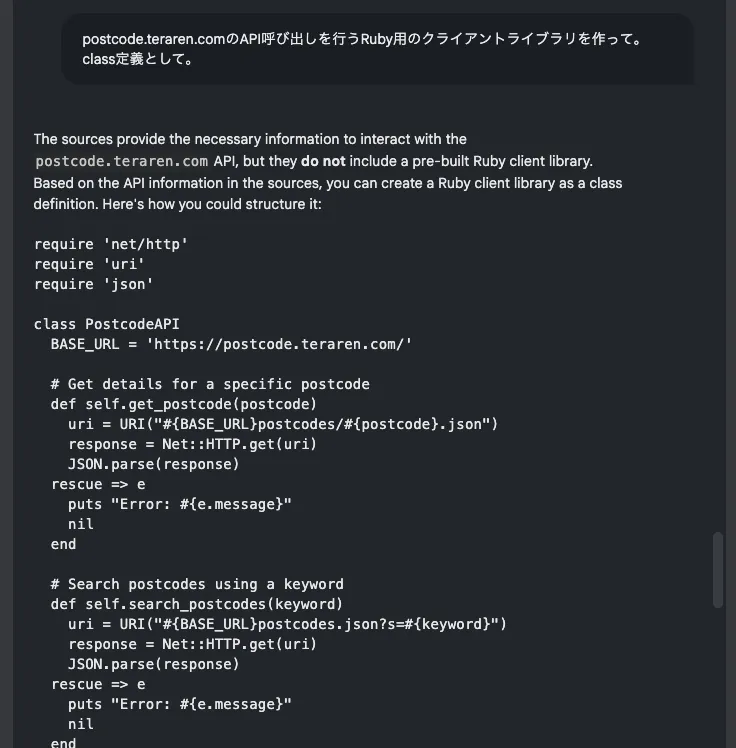The image size is (736, 748).
Task: Click "class定義として。" in the prompt
Action: [138, 59]
